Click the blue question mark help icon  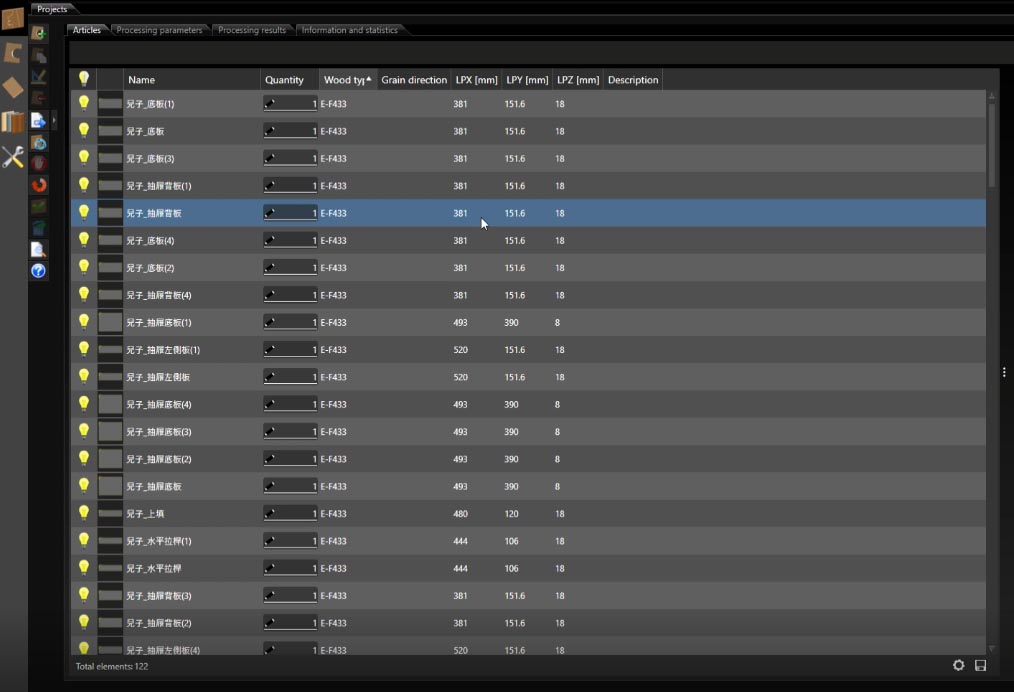[38, 271]
